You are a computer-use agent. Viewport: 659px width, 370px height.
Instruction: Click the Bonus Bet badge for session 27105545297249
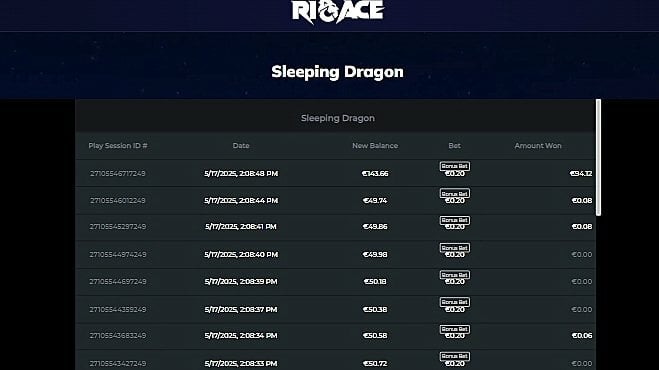pos(455,220)
